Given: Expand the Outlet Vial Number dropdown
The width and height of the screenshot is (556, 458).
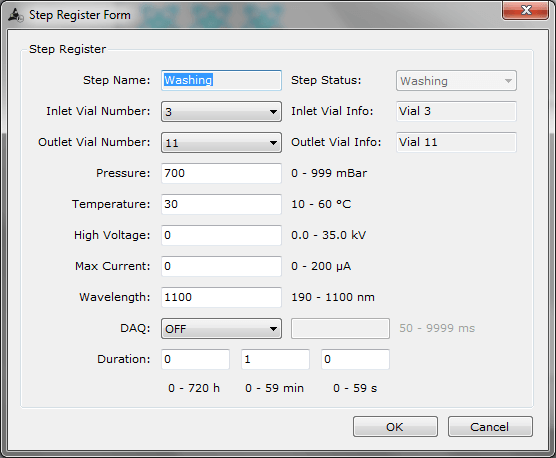Looking at the screenshot, I should [221, 143].
